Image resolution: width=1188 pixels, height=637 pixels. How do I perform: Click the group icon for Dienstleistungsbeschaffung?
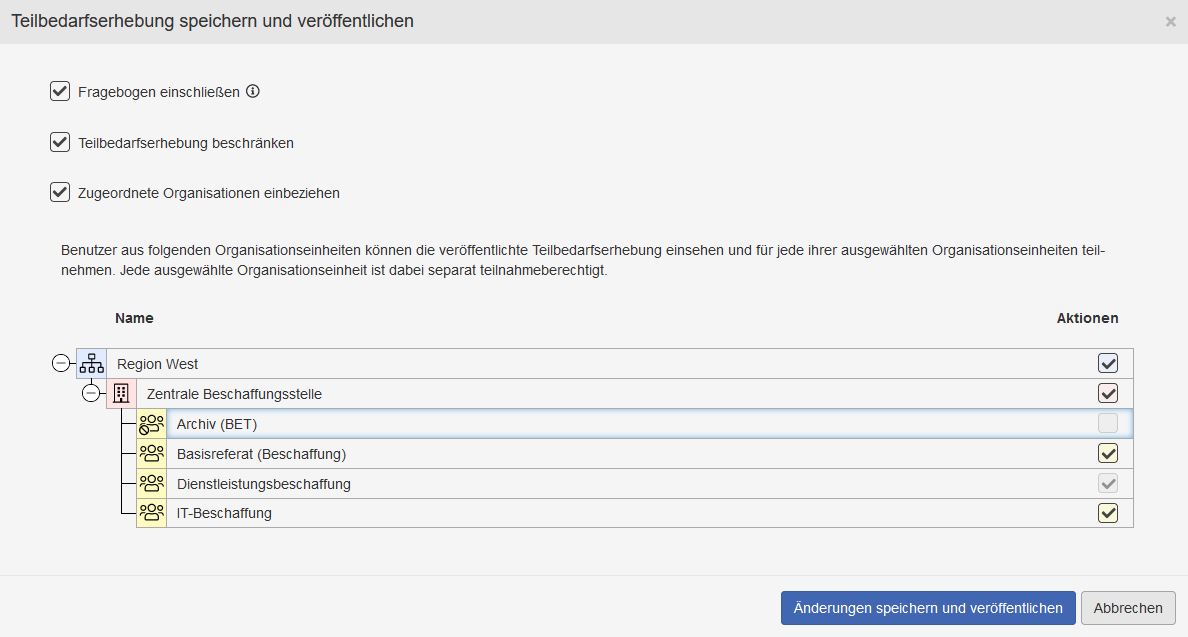(151, 483)
